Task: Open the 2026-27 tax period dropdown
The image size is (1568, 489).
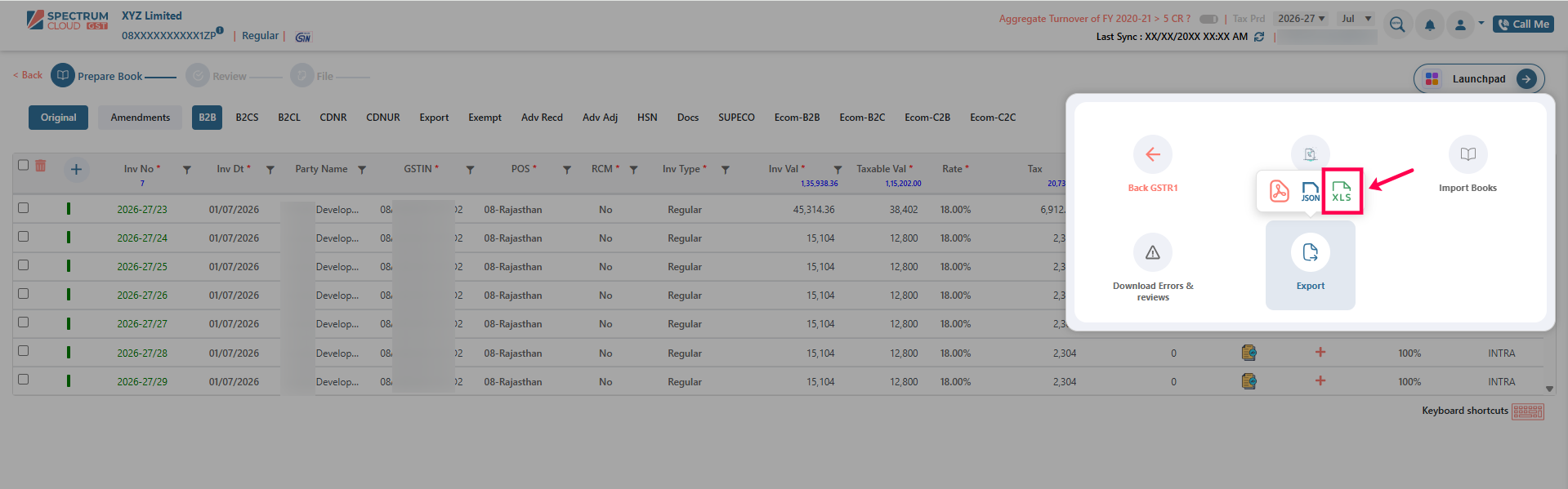Action: pyautogui.click(x=1301, y=19)
